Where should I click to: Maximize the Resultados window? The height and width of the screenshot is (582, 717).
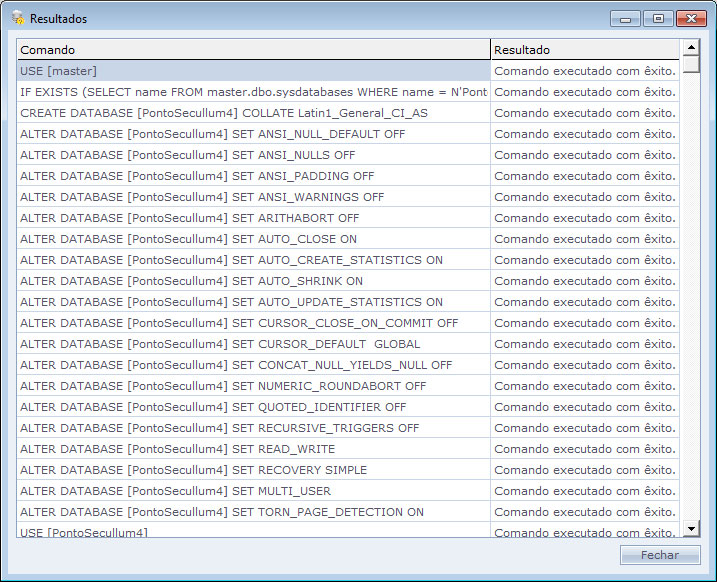pos(657,18)
